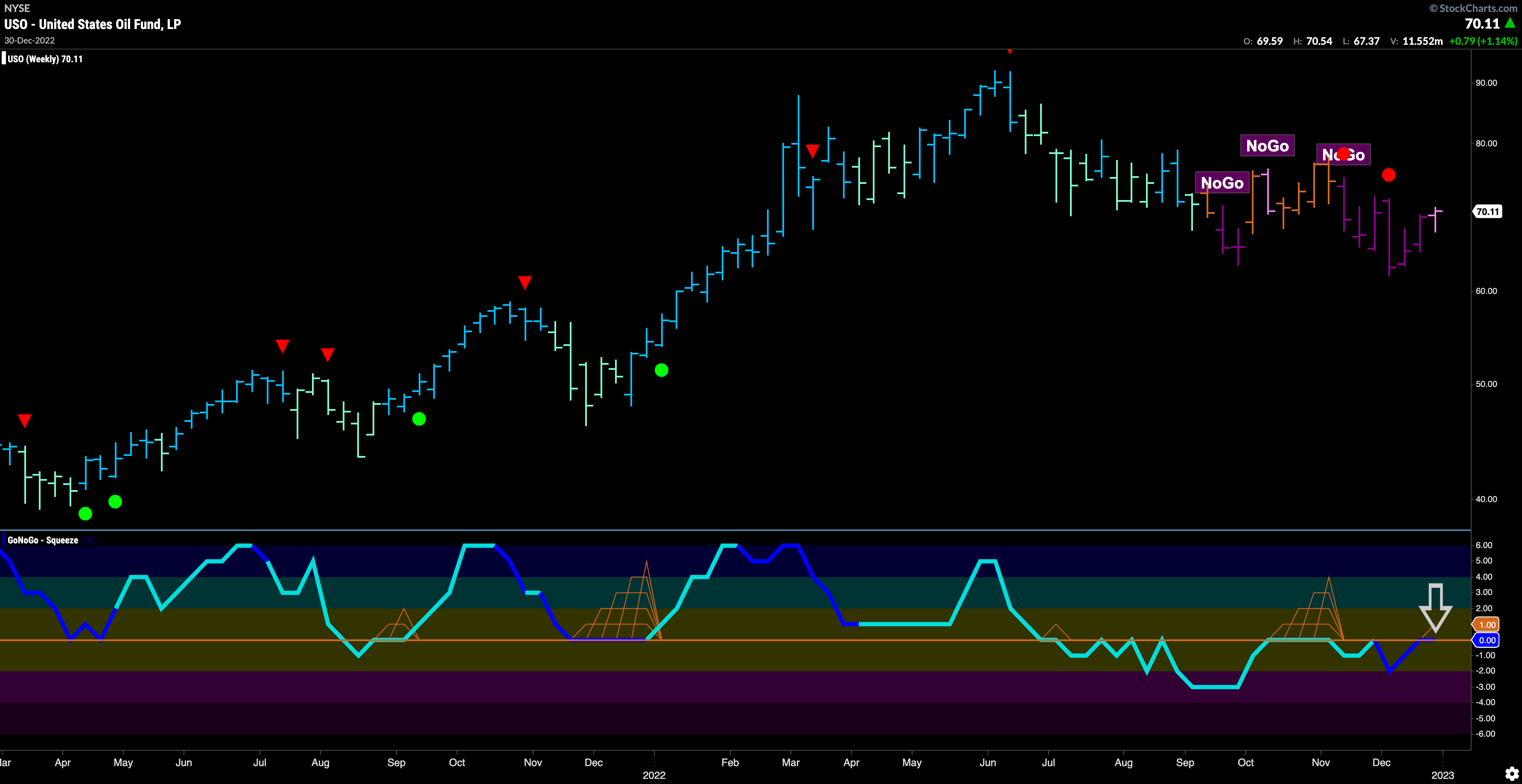Click the orange 1.00 value tag

(1486, 624)
